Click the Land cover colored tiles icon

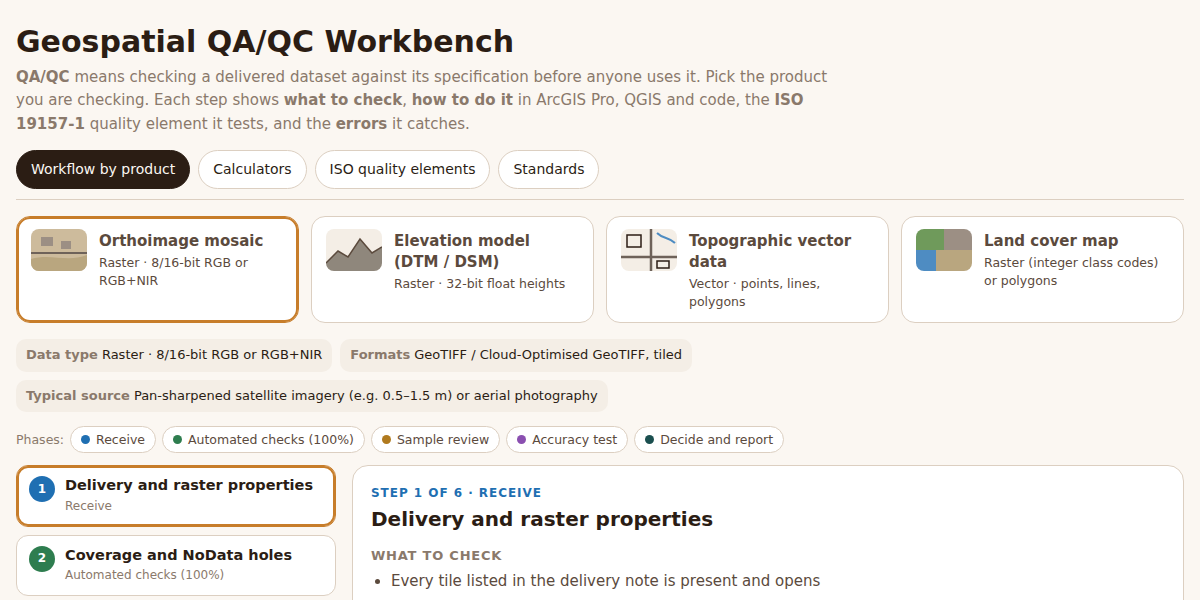tap(944, 250)
